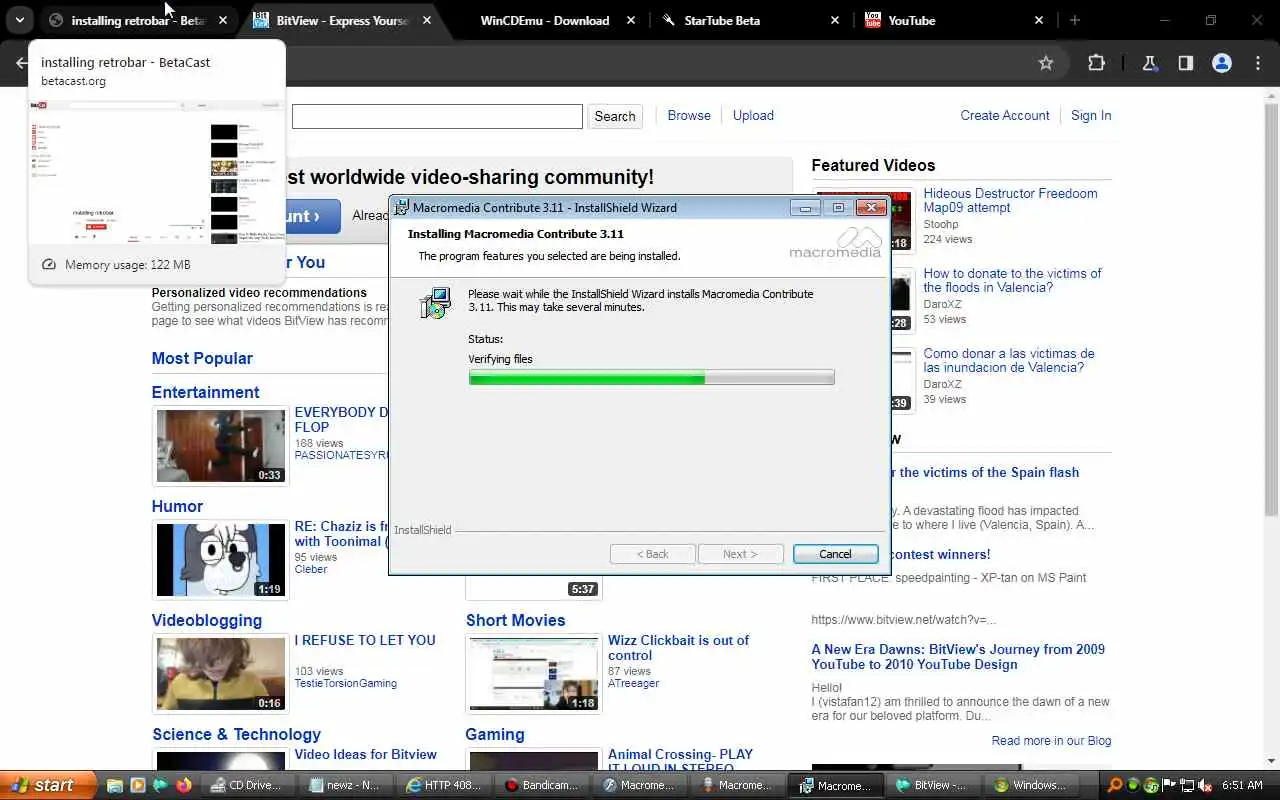Image resolution: width=1280 pixels, height=800 pixels.
Task: Click the setup computer icon in the wizard
Action: point(435,303)
